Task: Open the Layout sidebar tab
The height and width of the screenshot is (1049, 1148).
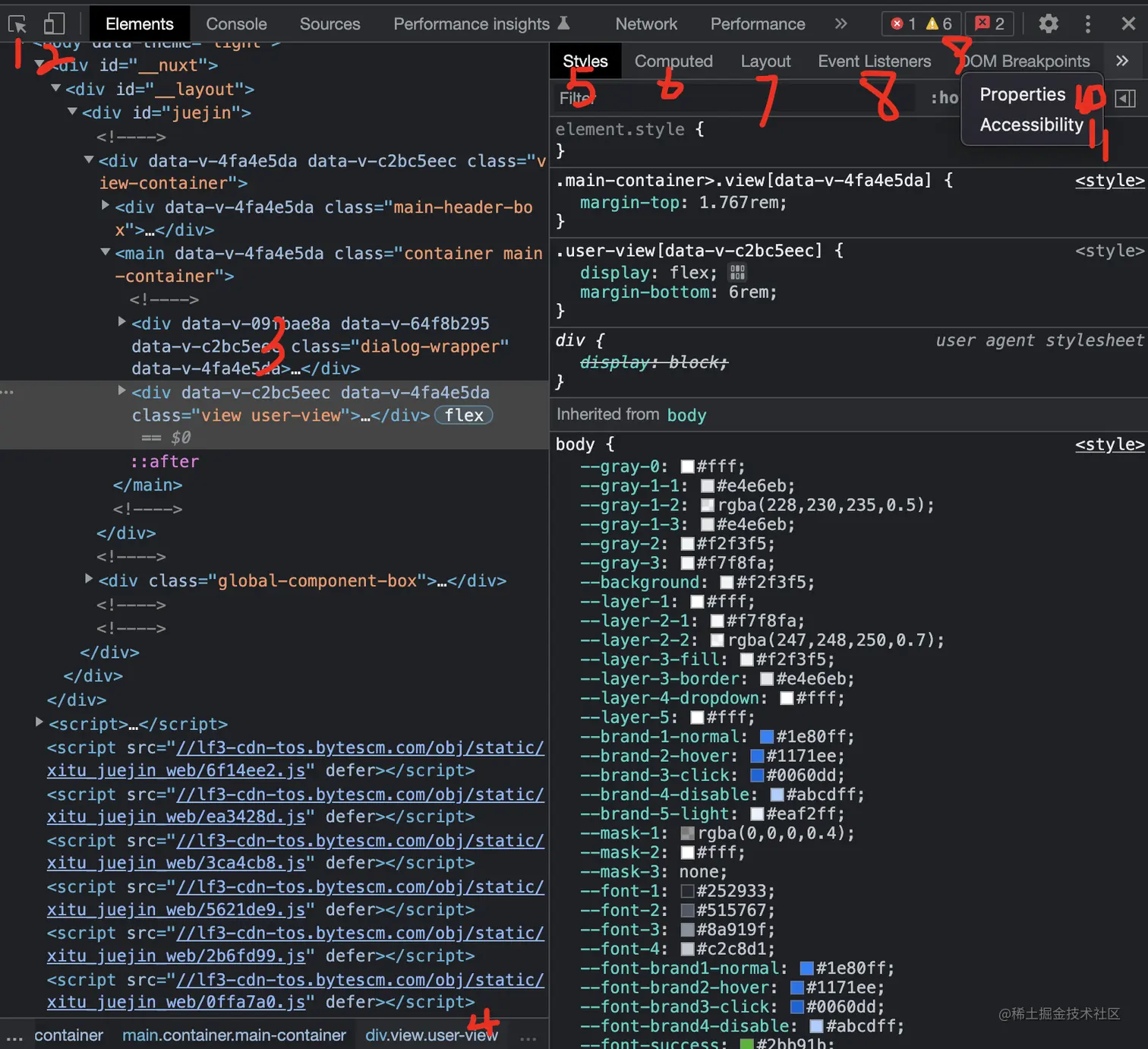Action: pos(765,61)
